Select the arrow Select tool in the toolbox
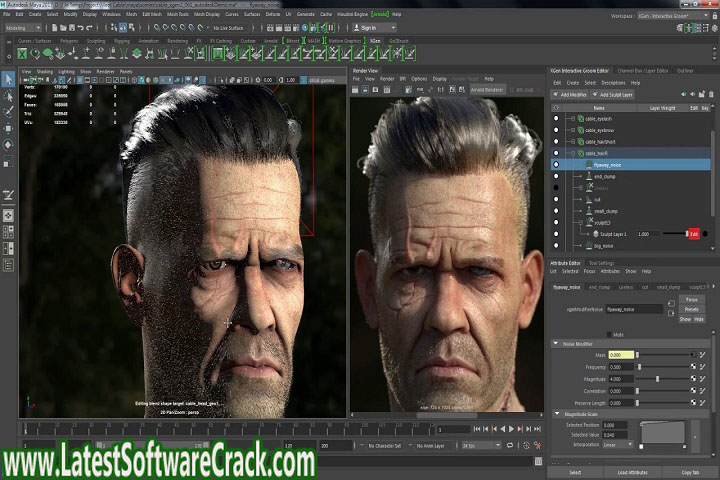The width and height of the screenshot is (720, 480). [x=8, y=79]
